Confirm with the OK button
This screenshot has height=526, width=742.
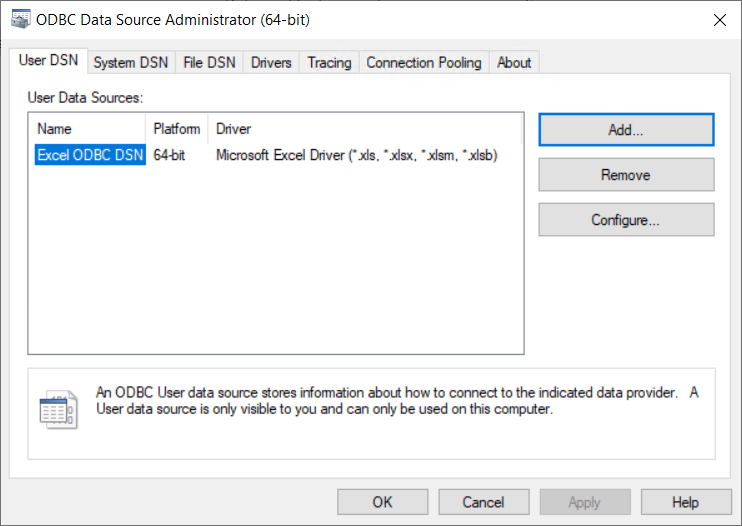tap(383, 502)
